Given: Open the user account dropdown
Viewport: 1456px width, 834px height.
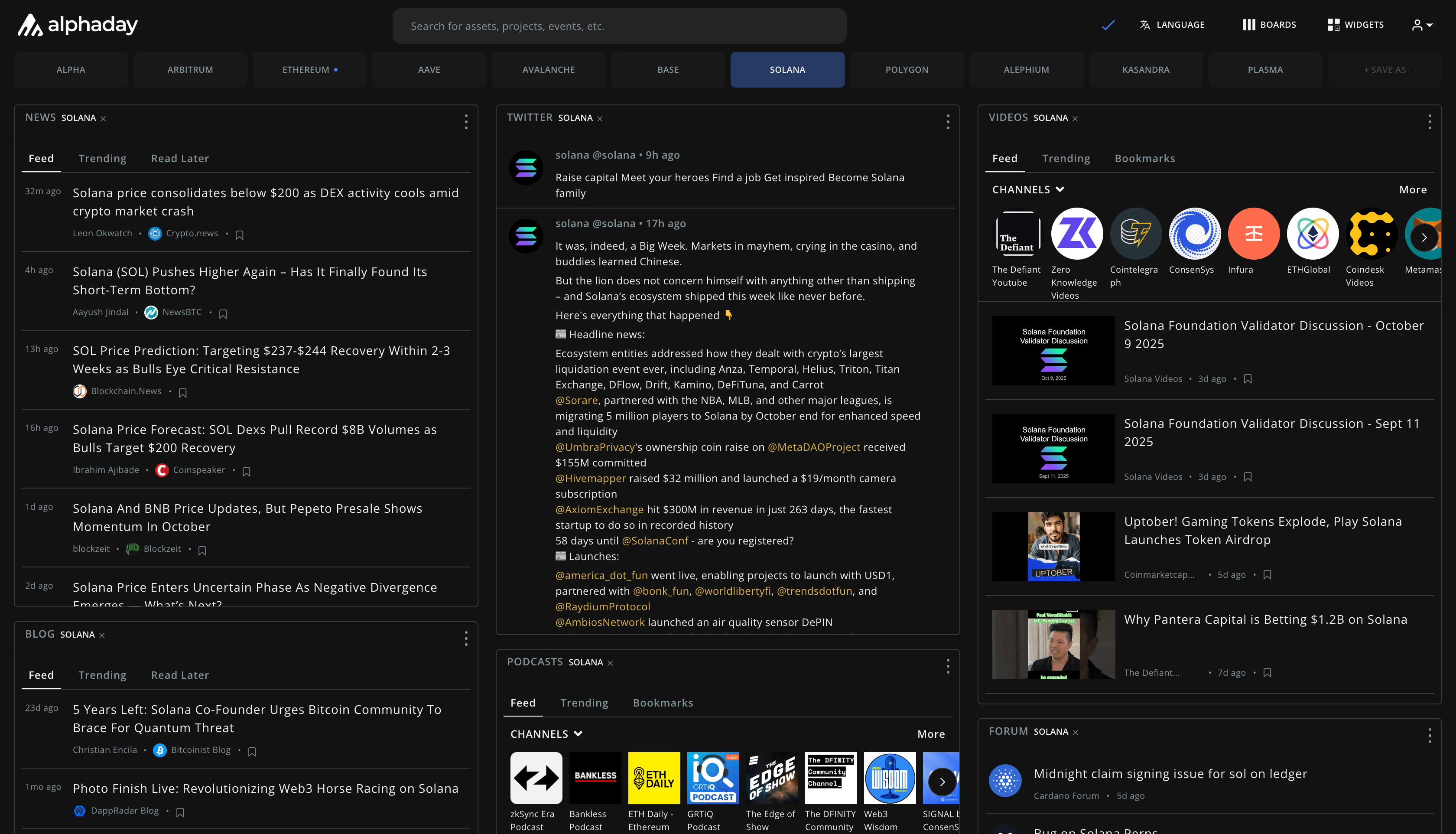Looking at the screenshot, I should (x=1422, y=25).
